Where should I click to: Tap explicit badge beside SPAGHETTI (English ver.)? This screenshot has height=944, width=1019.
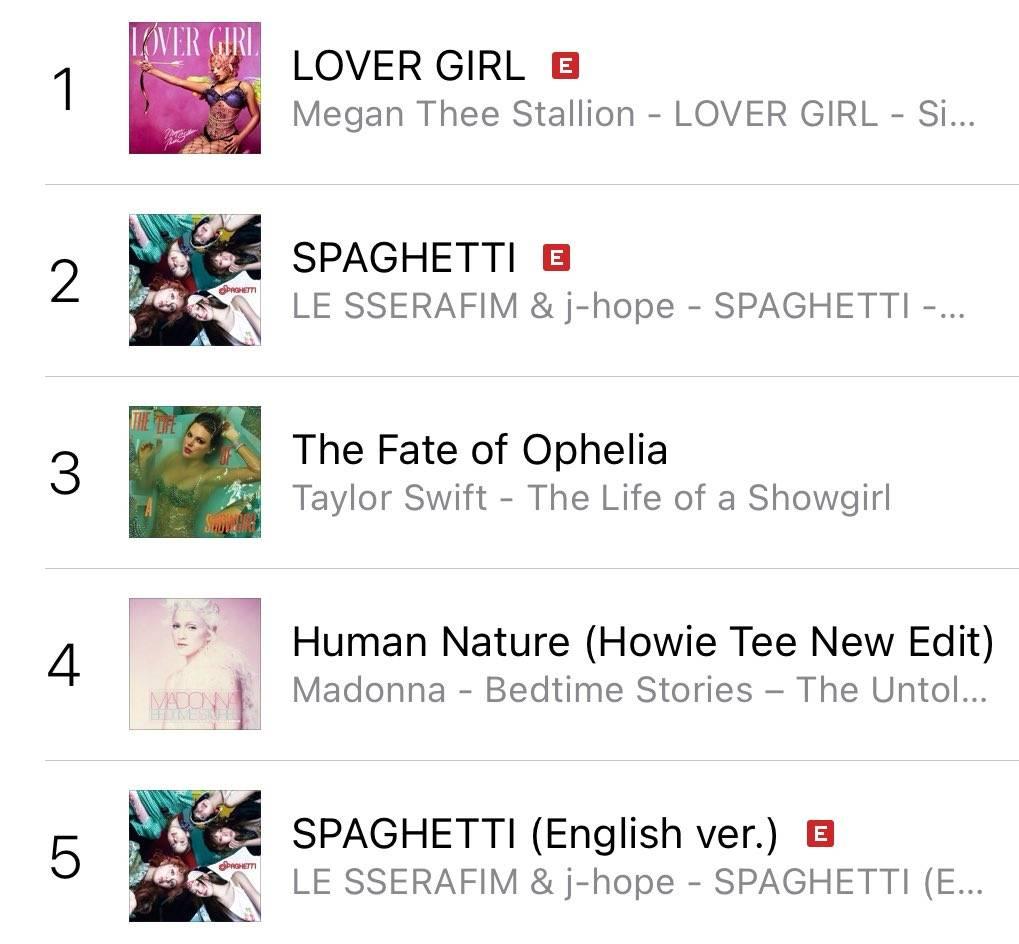click(x=820, y=833)
